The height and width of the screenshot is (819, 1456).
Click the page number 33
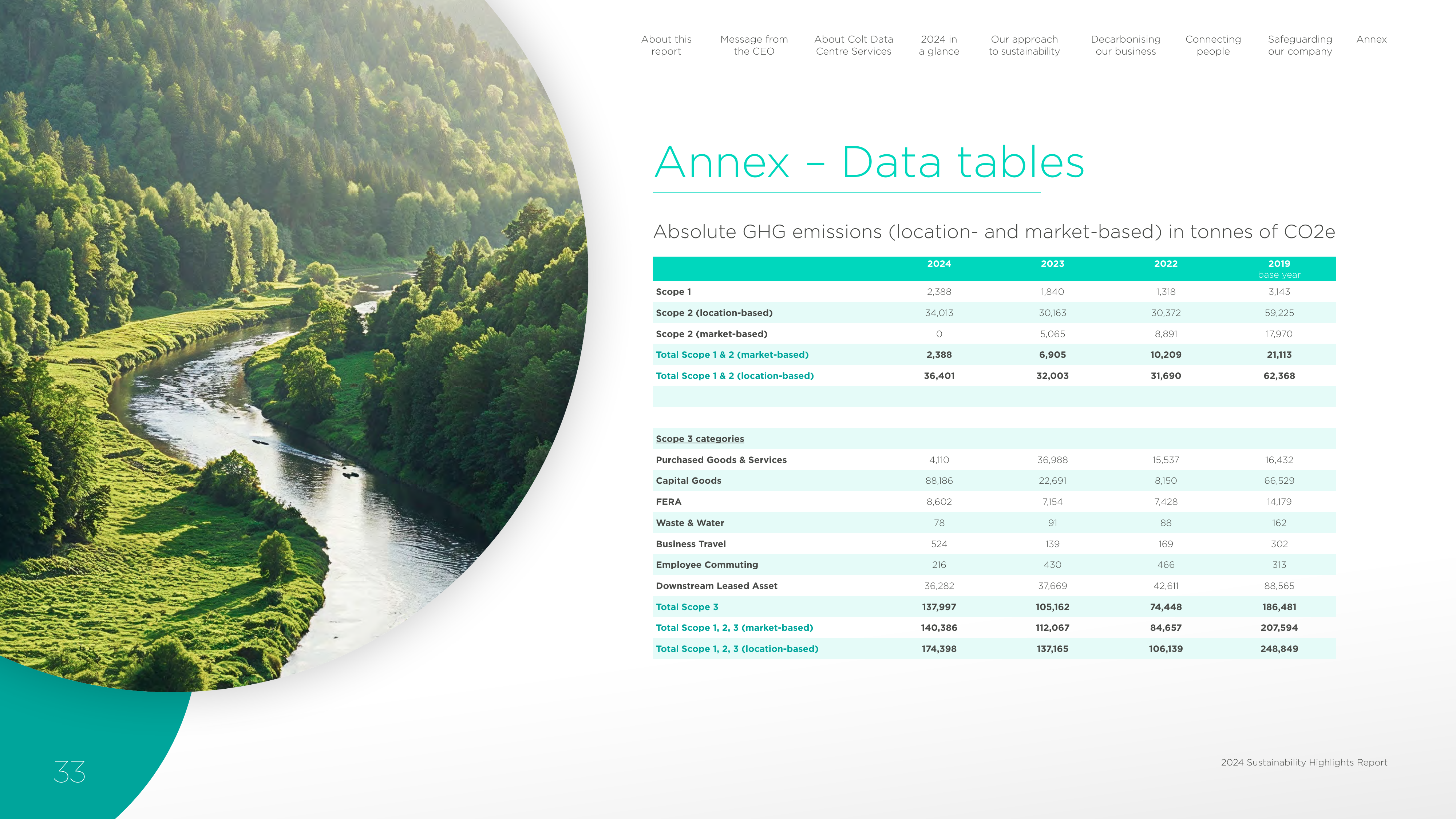(70, 772)
